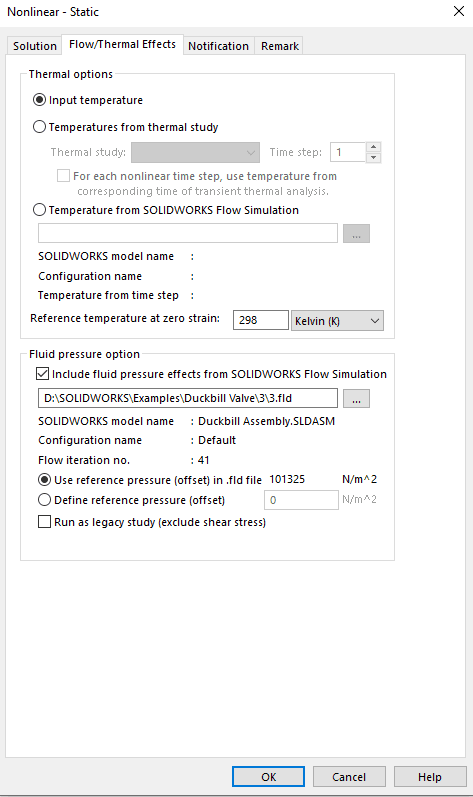The height and width of the screenshot is (797, 473).
Task: Click the Duckbill Assembly.SLDASM model name
Action: [266, 421]
